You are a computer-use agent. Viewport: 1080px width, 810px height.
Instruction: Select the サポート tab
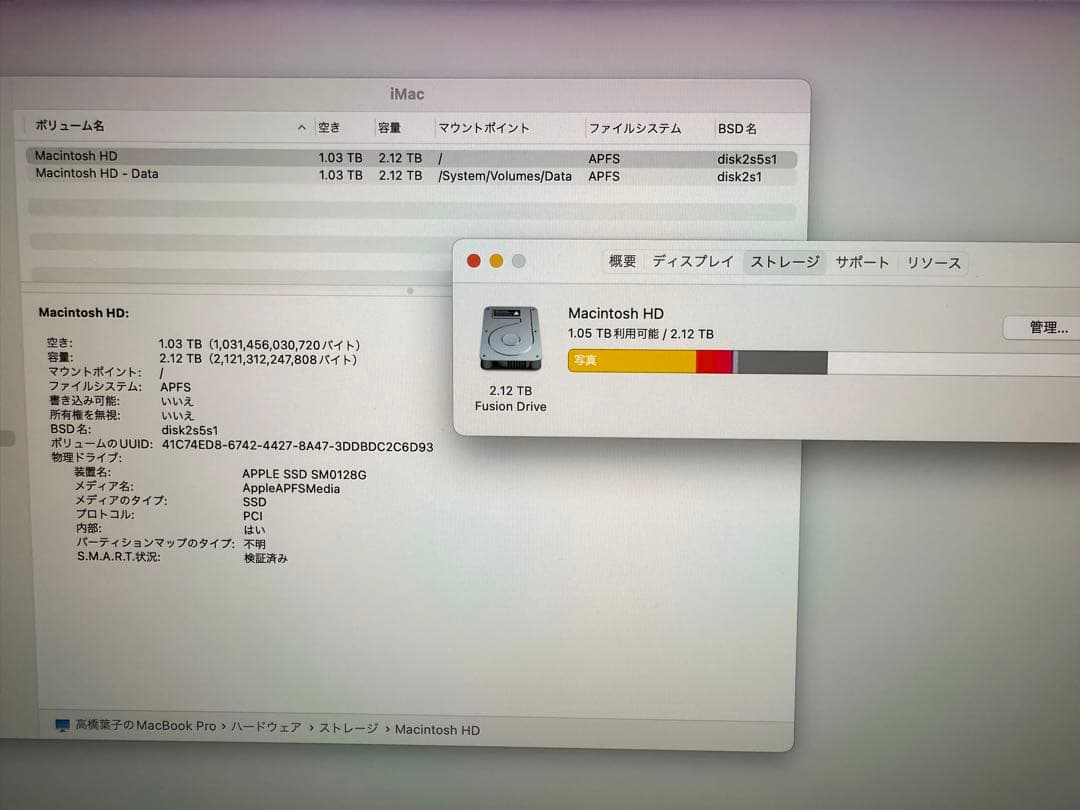click(862, 262)
